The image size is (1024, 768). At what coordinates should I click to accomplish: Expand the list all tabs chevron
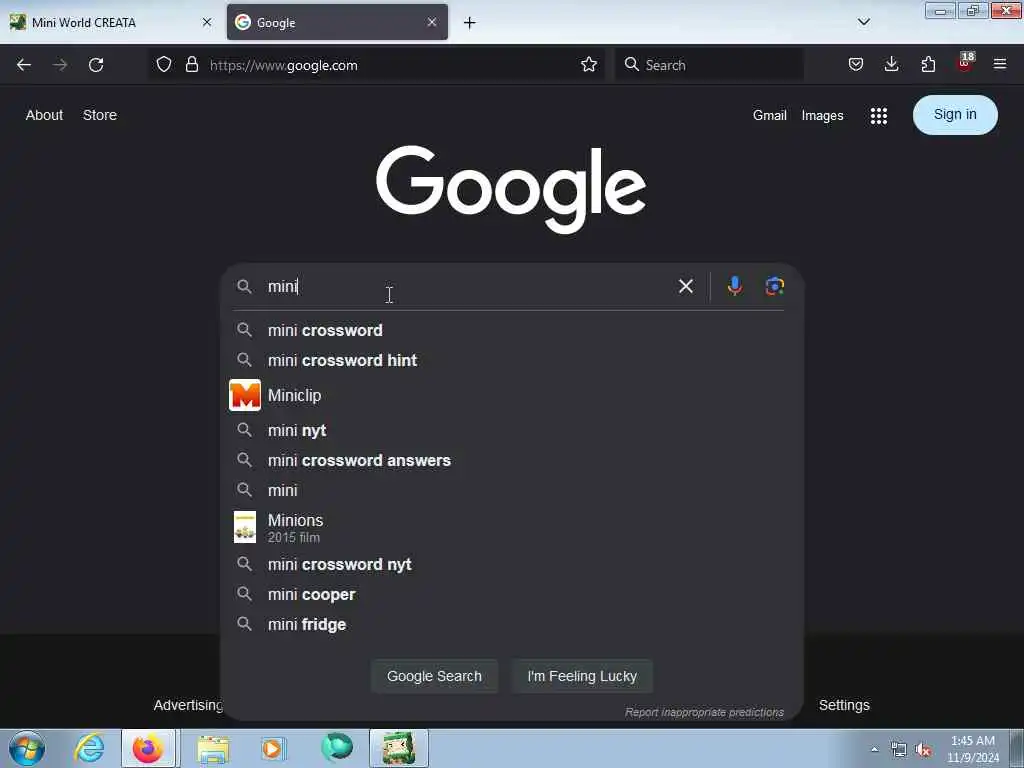click(x=863, y=22)
